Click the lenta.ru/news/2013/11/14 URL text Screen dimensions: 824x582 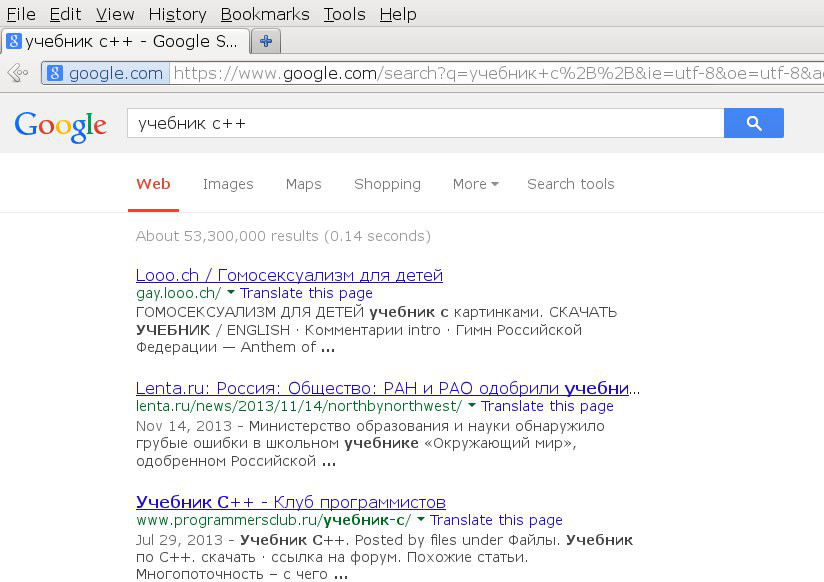click(299, 406)
